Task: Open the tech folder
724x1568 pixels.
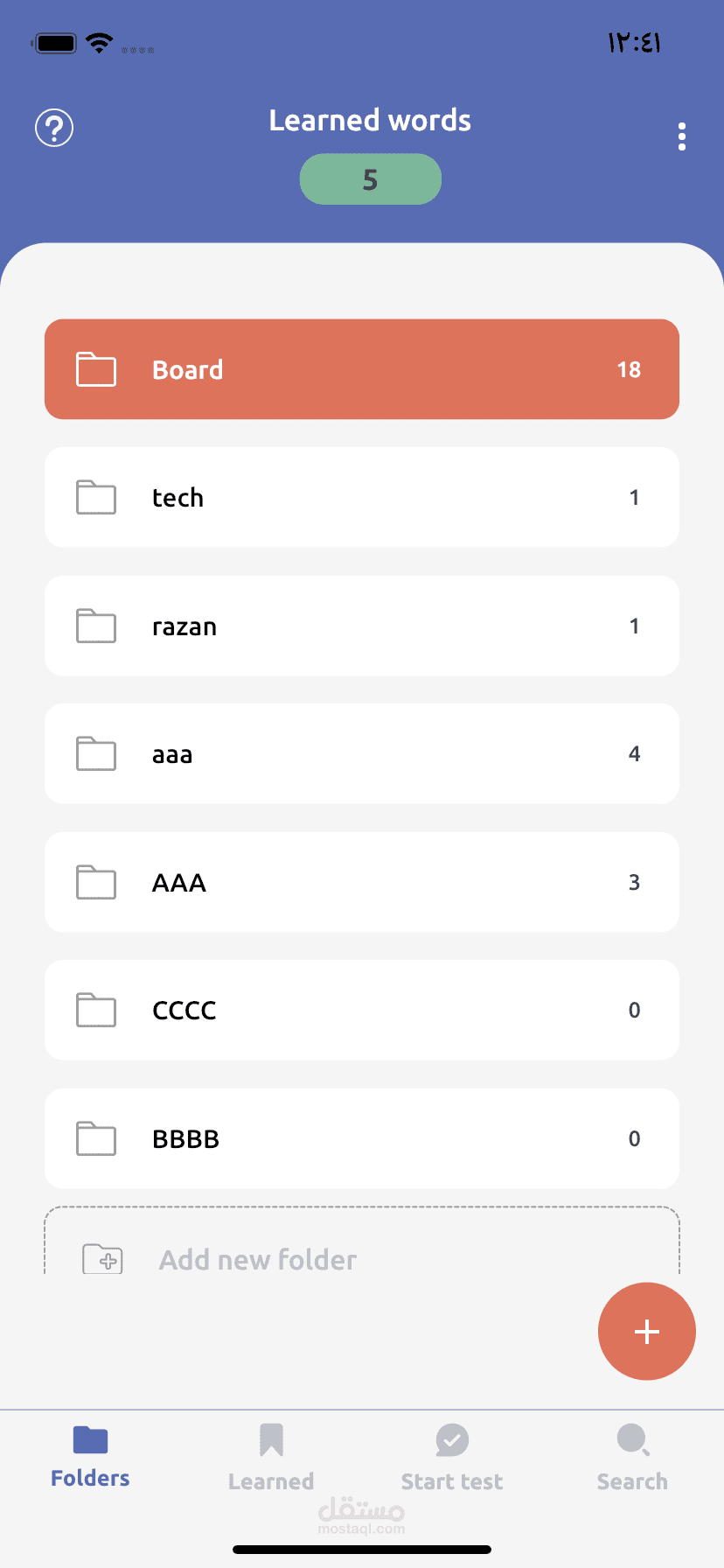Action: click(x=361, y=497)
